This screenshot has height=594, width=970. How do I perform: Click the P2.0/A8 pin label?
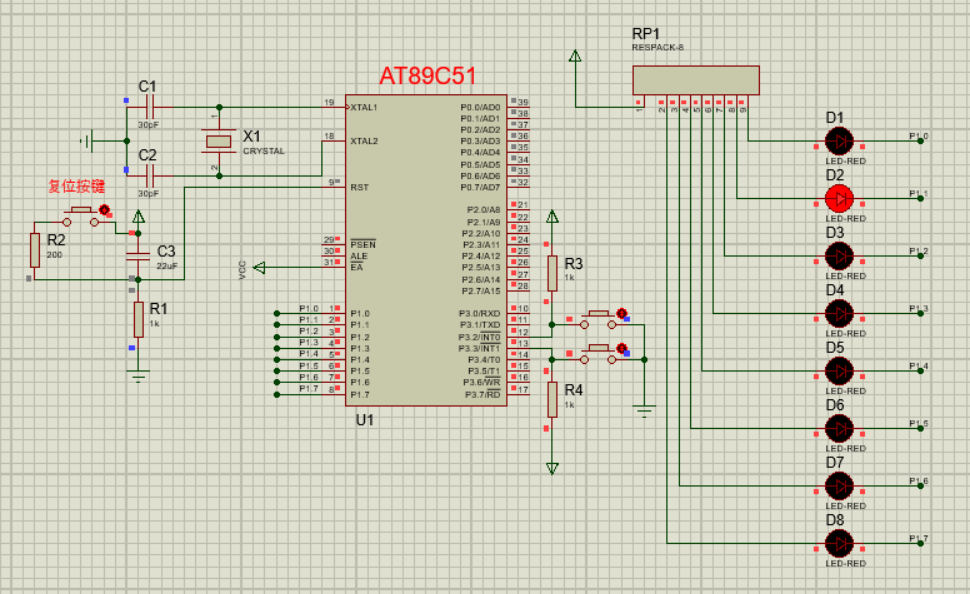coord(484,210)
